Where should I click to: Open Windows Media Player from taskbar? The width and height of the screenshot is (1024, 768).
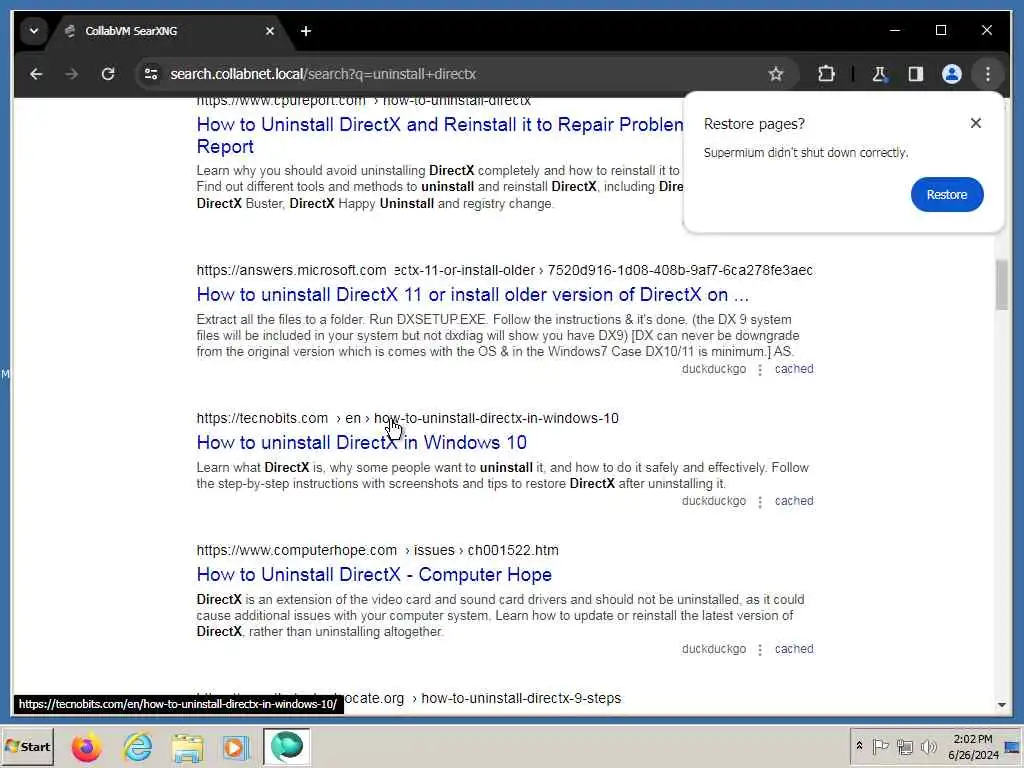click(x=235, y=747)
